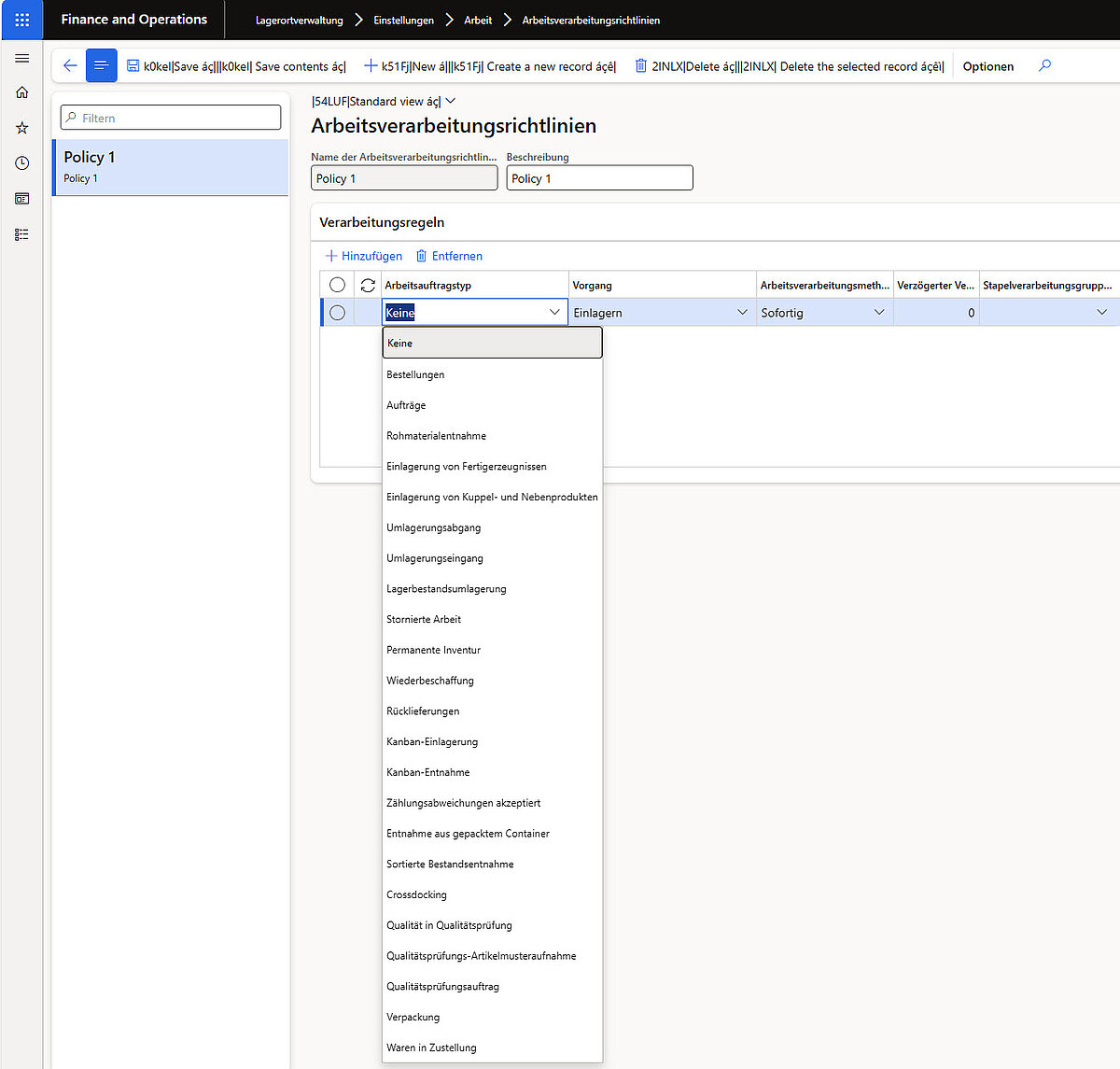Click the Entfernen button

coord(449,256)
